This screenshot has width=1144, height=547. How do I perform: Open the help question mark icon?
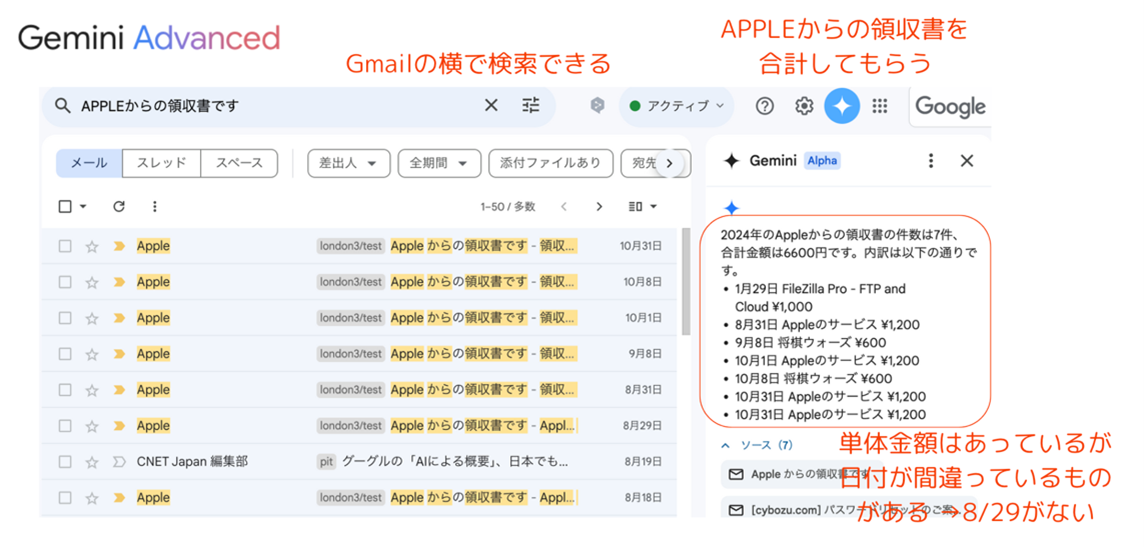click(x=765, y=106)
